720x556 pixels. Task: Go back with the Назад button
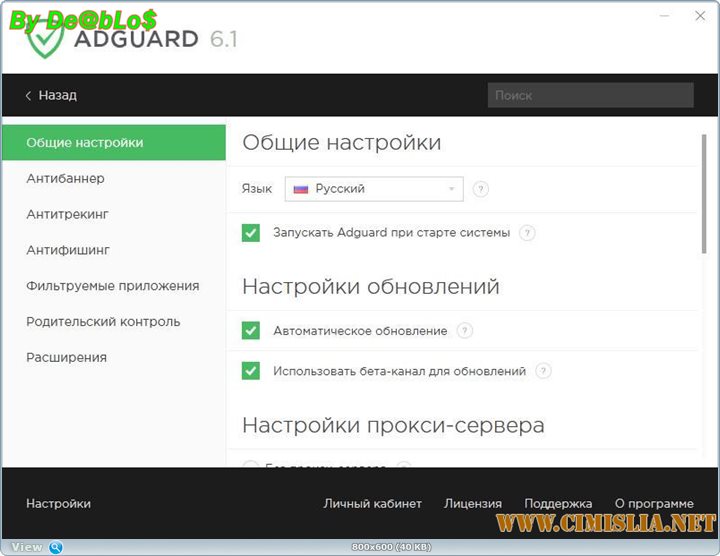click(x=51, y=95)
